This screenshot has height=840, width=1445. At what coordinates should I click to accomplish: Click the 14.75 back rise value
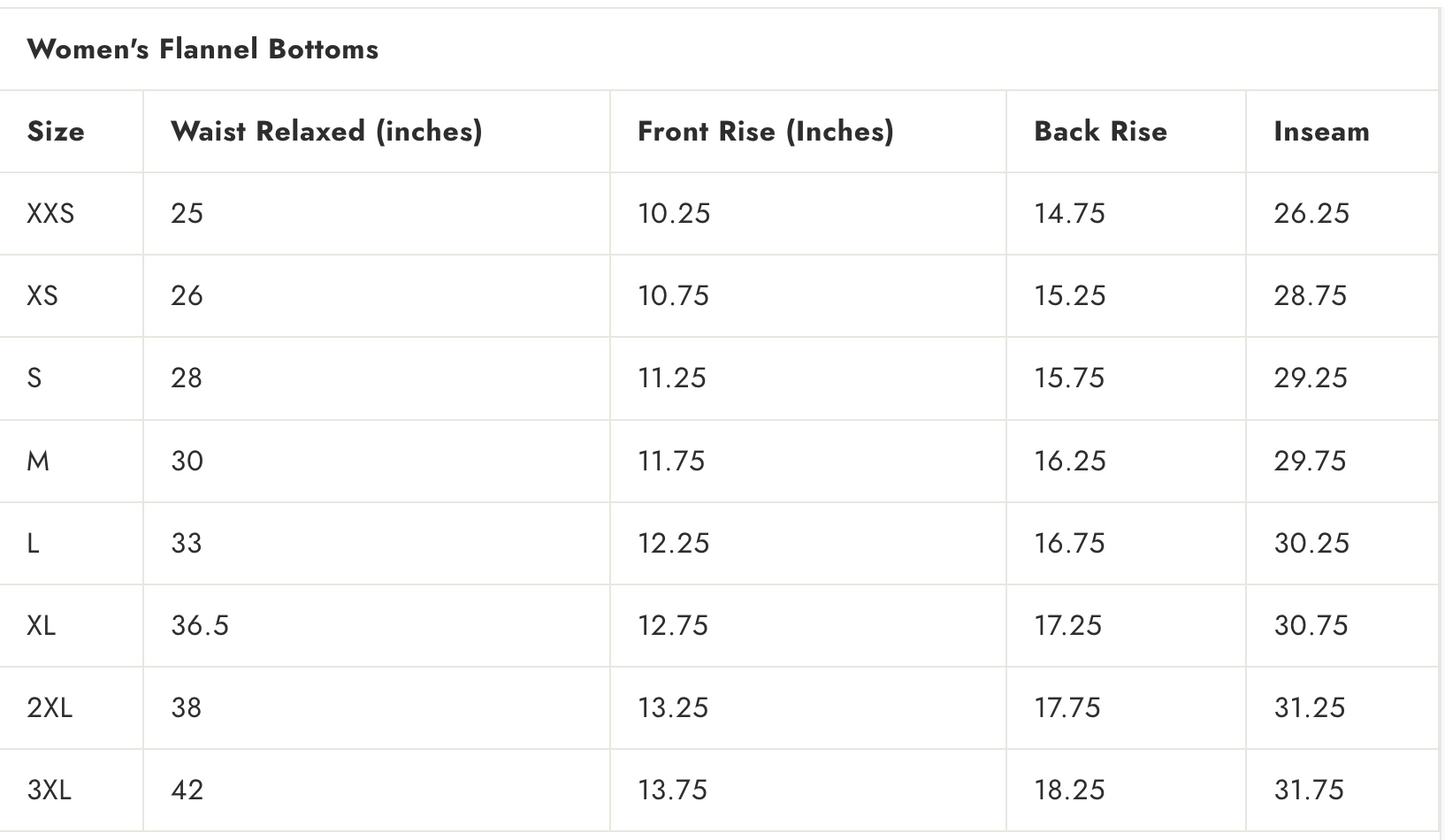(1069, 213)
